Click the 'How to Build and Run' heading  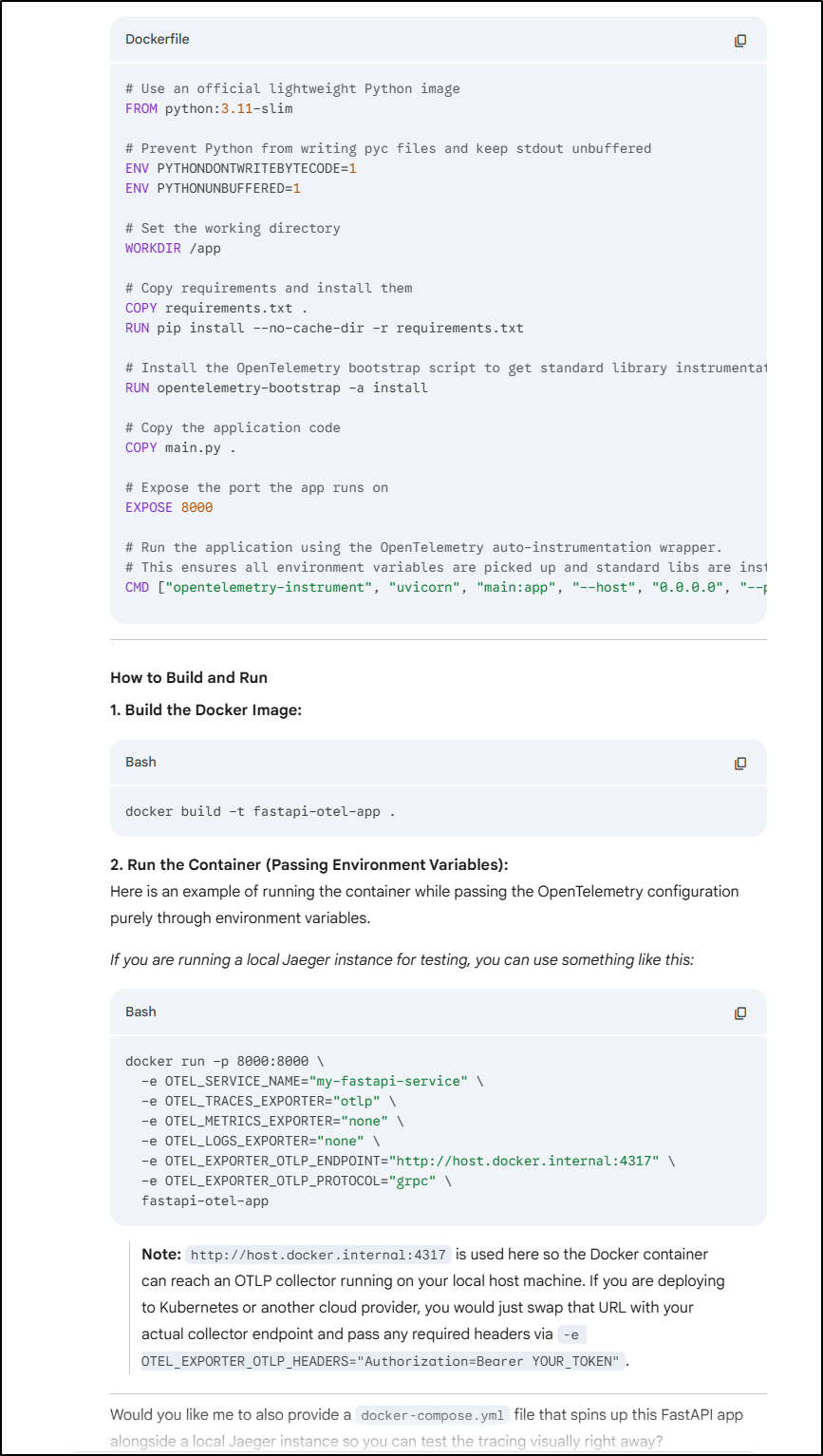pos(189,678)
